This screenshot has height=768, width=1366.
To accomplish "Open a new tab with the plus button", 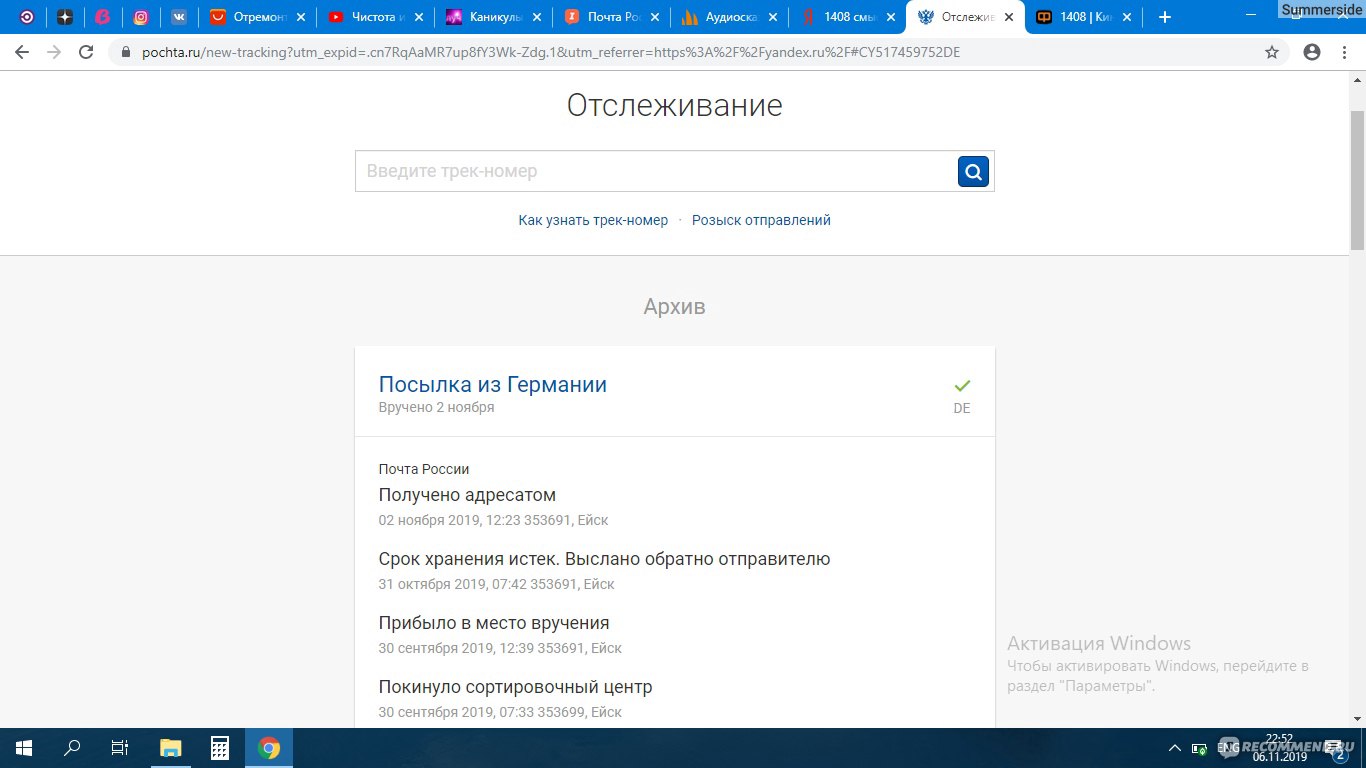I will pos(1164,17).
